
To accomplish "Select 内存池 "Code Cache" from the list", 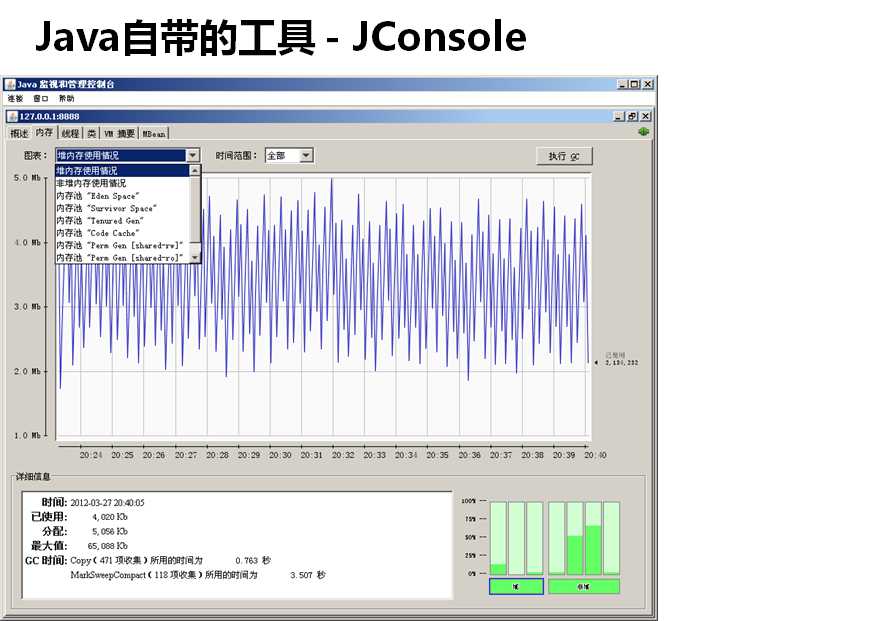I will point(122,233).
